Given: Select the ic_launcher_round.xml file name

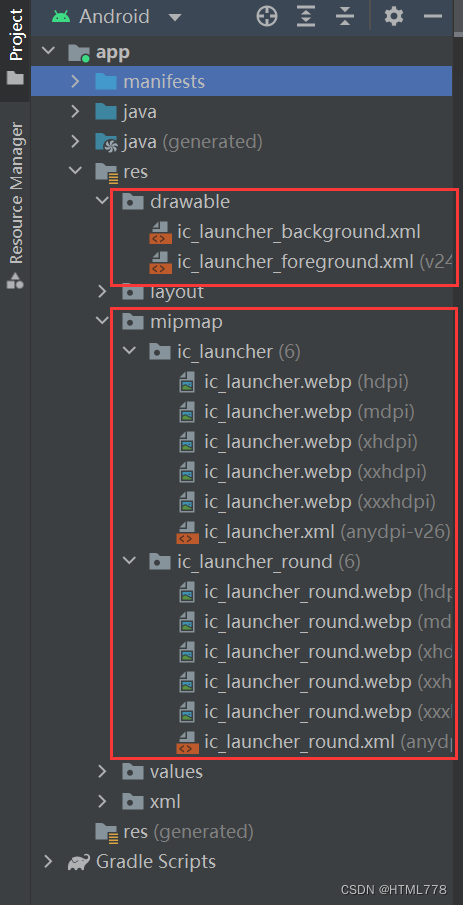Looking at the screenshot, I should (x=299, y=742).
